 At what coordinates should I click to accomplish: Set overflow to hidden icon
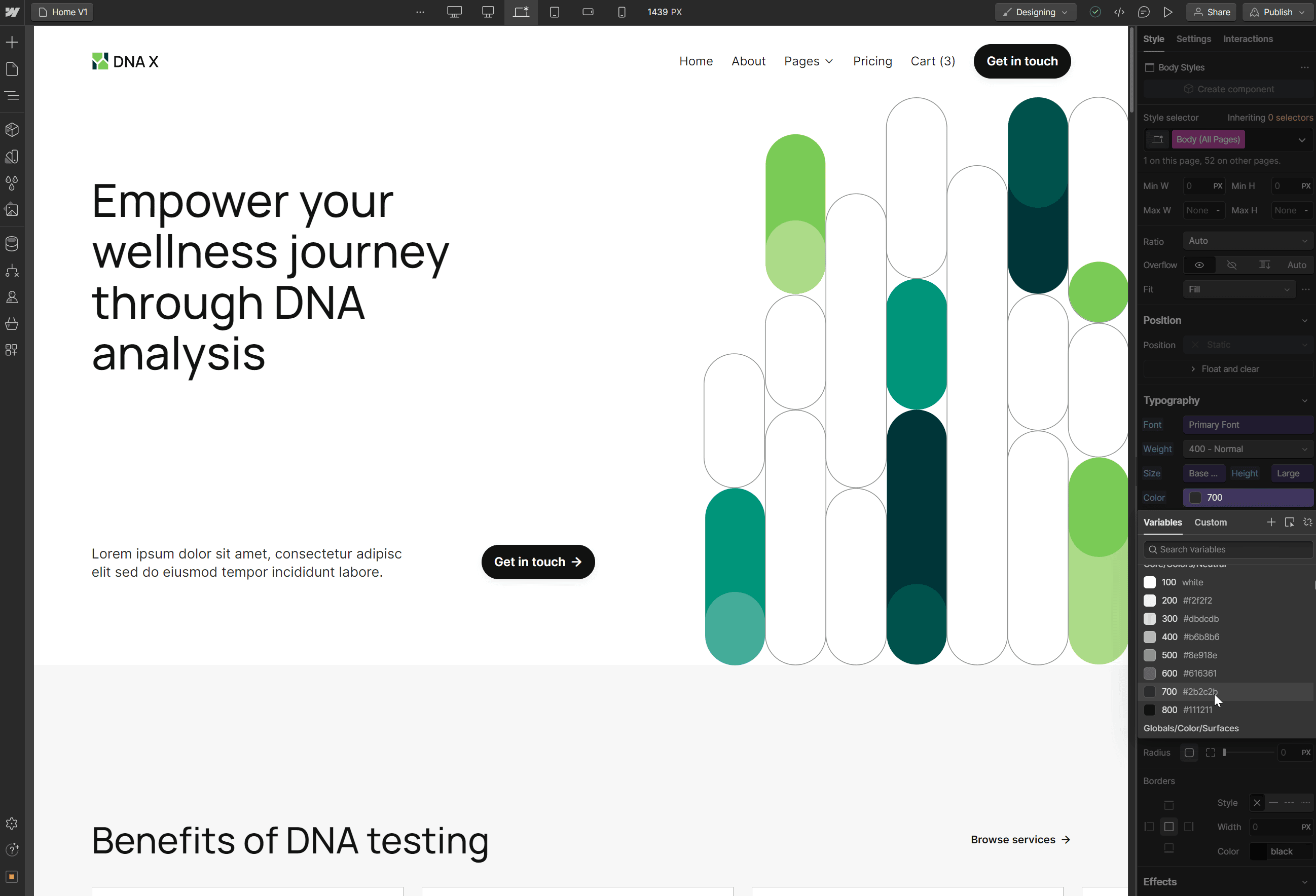1231,265
